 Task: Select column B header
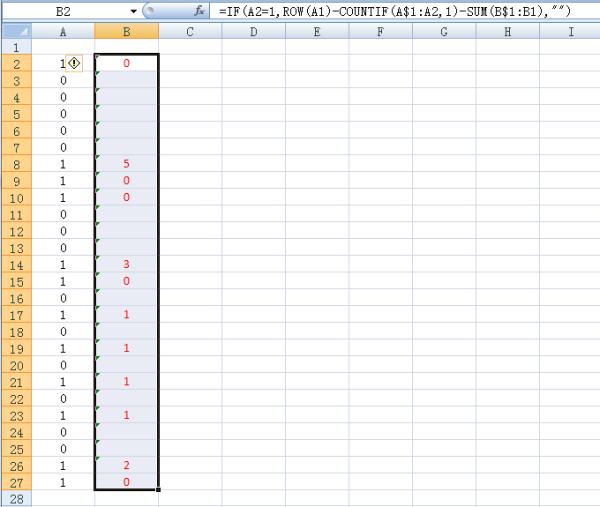(x=127, y=31)
